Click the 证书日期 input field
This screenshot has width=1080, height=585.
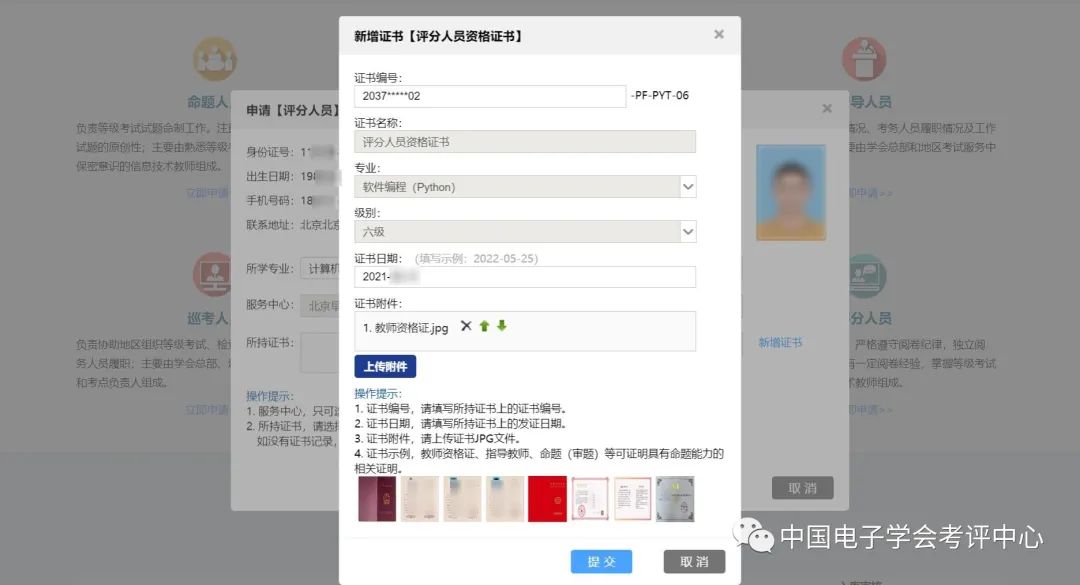click(x=524, y=277)
